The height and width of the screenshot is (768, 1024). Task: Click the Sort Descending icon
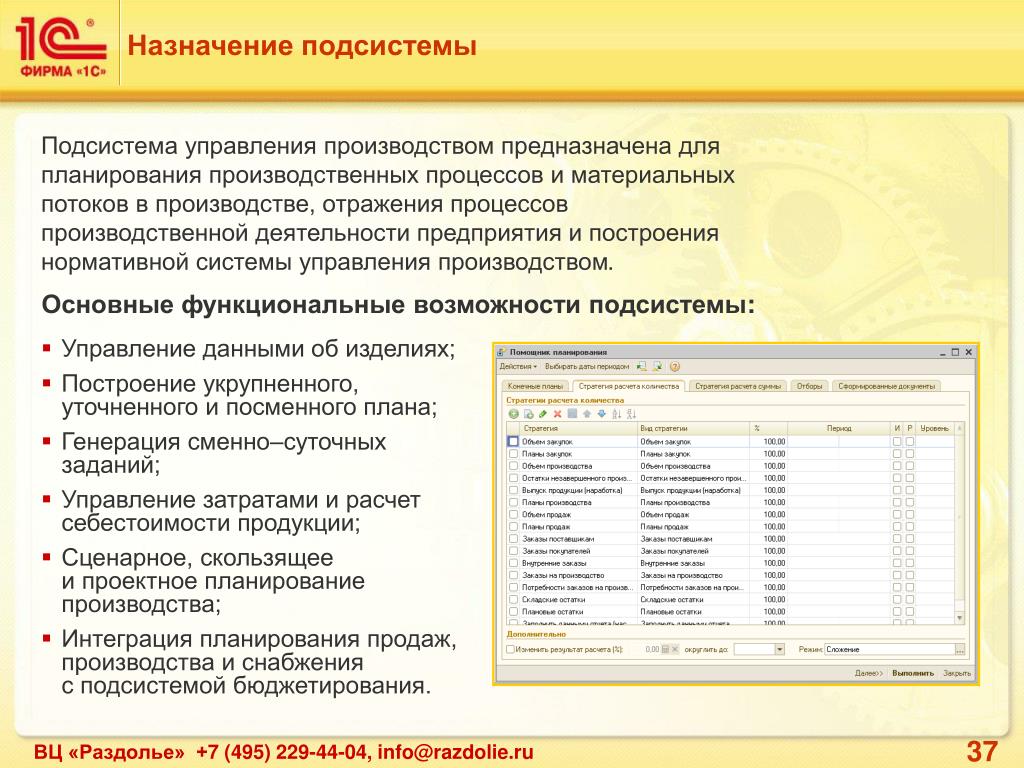[x=631, y=414]
